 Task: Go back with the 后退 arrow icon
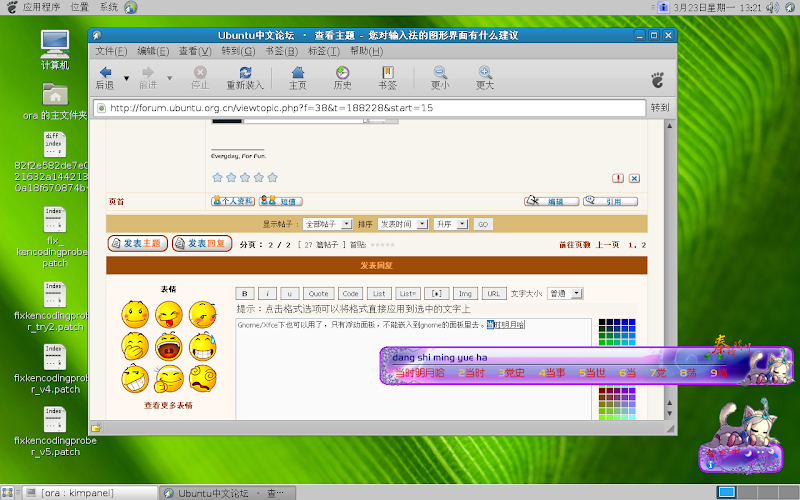(x=106, y=72)
